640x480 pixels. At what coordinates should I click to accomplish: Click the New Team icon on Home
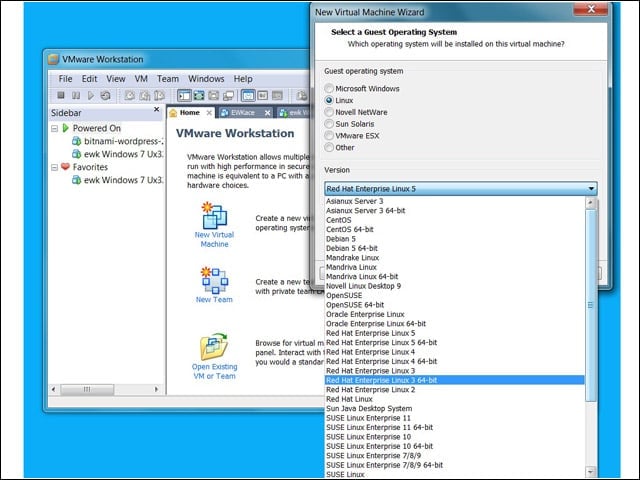(214, 280)
